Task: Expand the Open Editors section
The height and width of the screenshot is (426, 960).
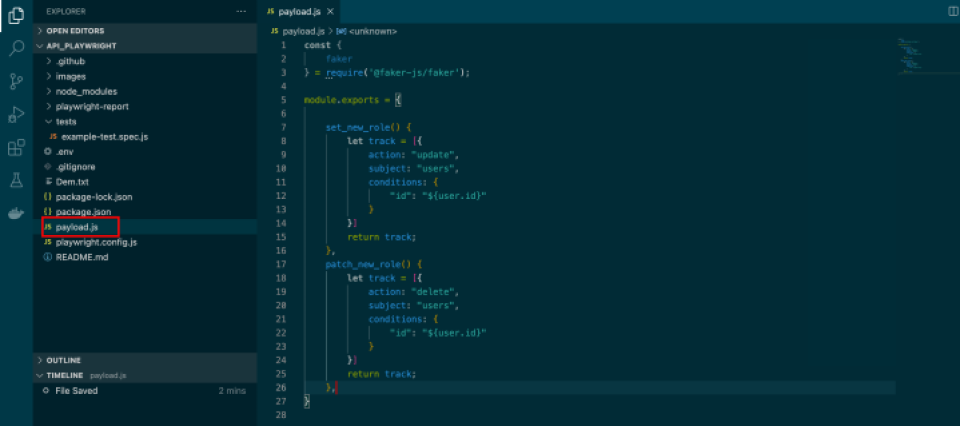Action: (145, 31)
